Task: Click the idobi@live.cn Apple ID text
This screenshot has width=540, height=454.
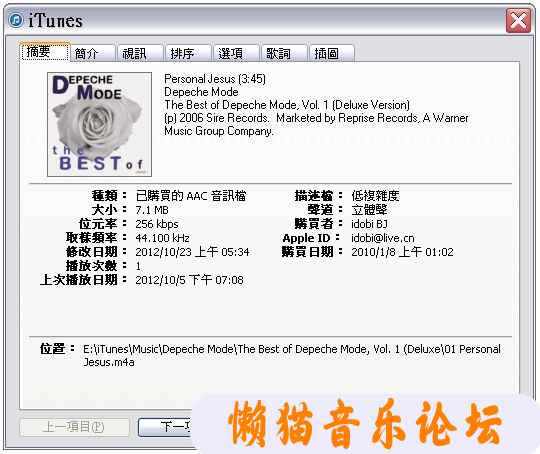Action: click(x=383, y=238)
